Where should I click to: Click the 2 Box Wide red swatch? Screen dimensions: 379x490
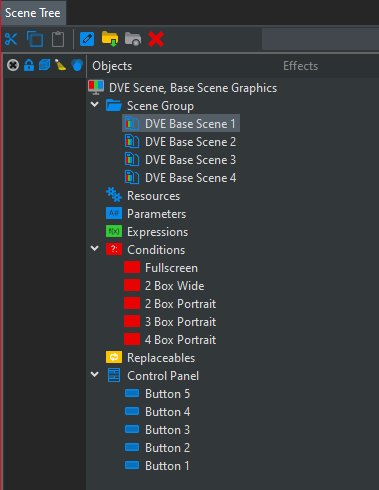(x=132, y=285)
